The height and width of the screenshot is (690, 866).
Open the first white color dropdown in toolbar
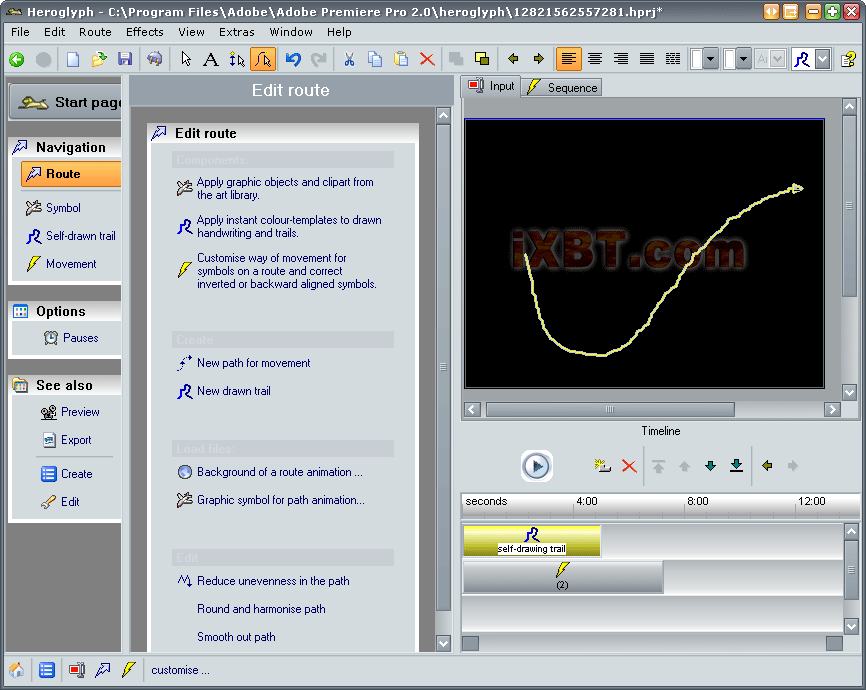coord(711,59)
